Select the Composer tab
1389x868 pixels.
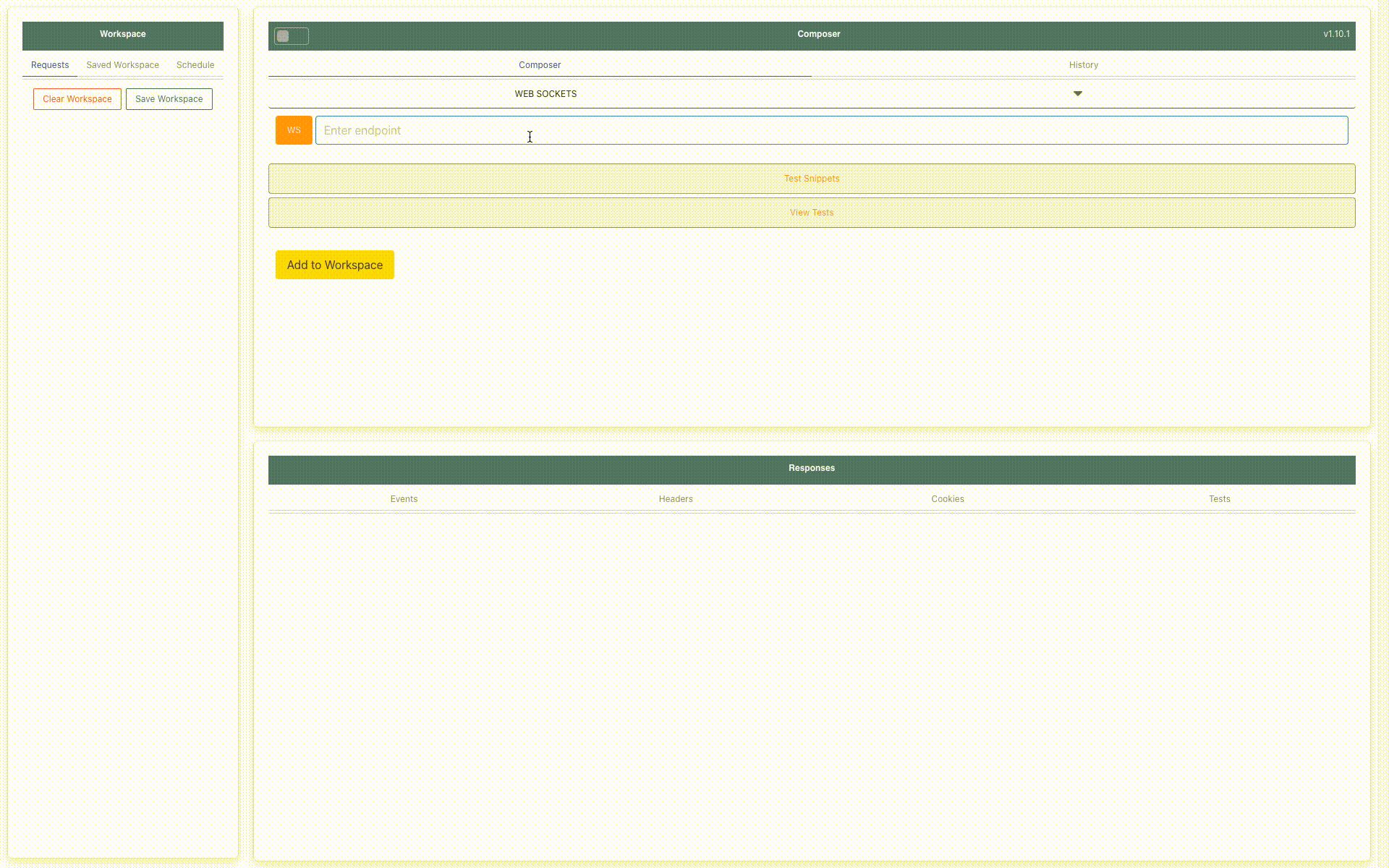click(540, 65)
